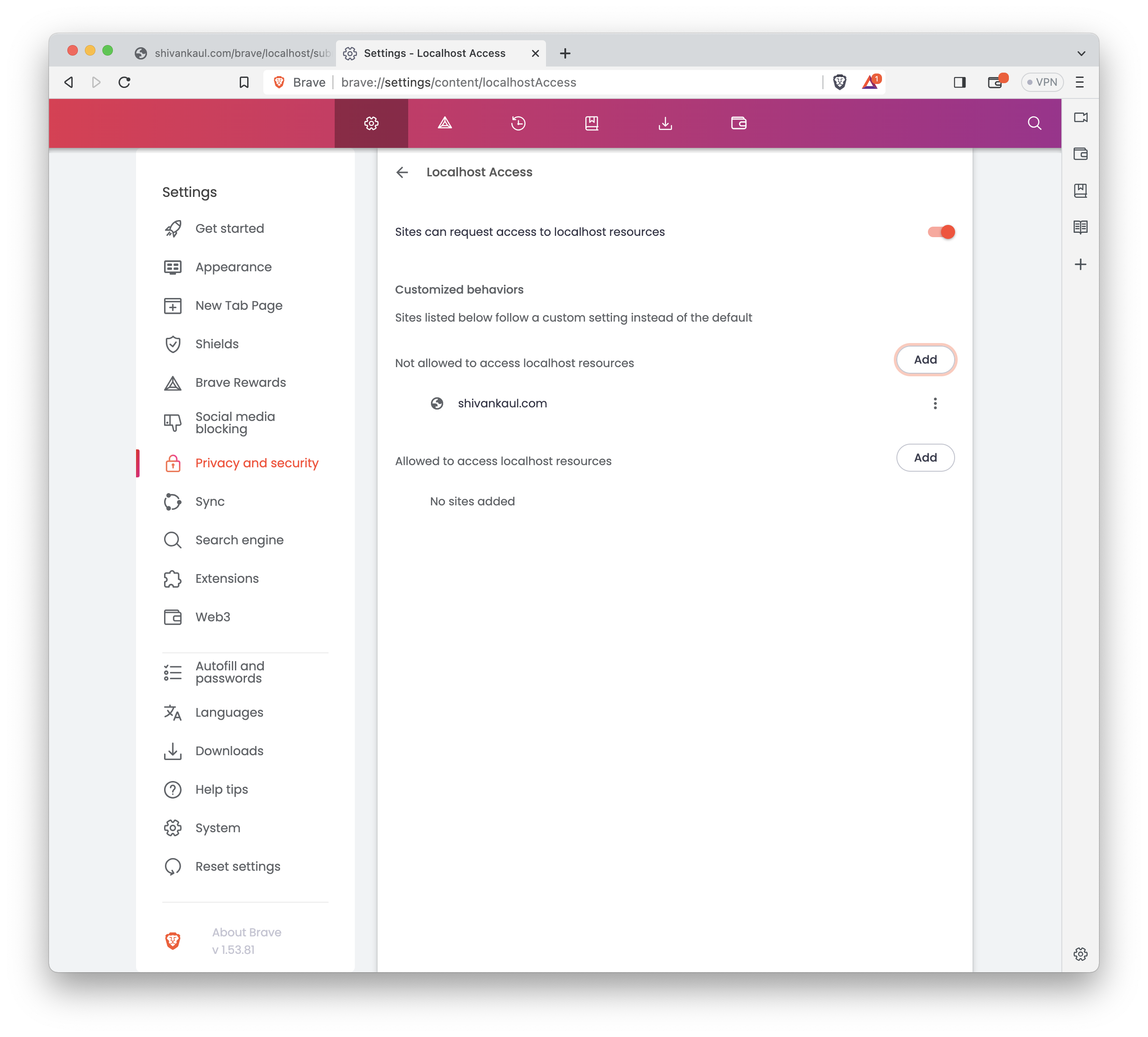Open Downloads icon in settings top bar
The height and width of the screenshot is (1037, 1148).
(x=665, y=123)
